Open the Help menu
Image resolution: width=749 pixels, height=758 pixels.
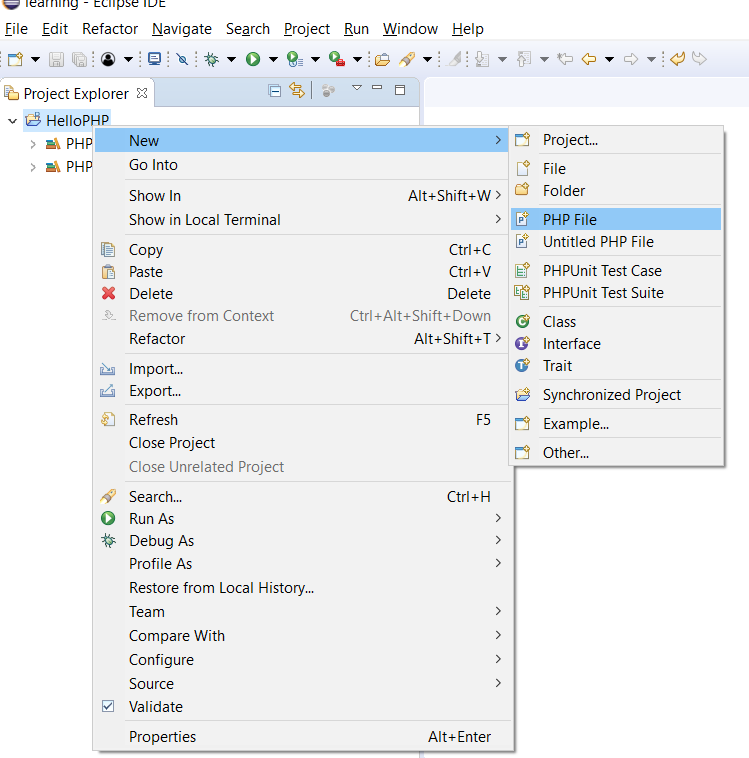coord(468,29)
